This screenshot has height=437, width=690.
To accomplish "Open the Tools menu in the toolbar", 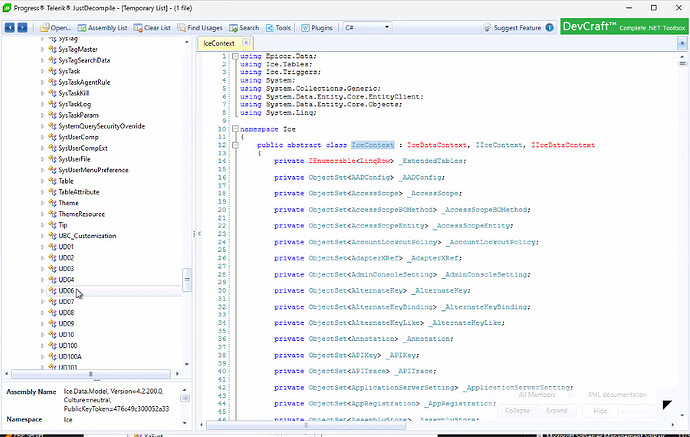I will pyautogui.click(x=278, y=28).
